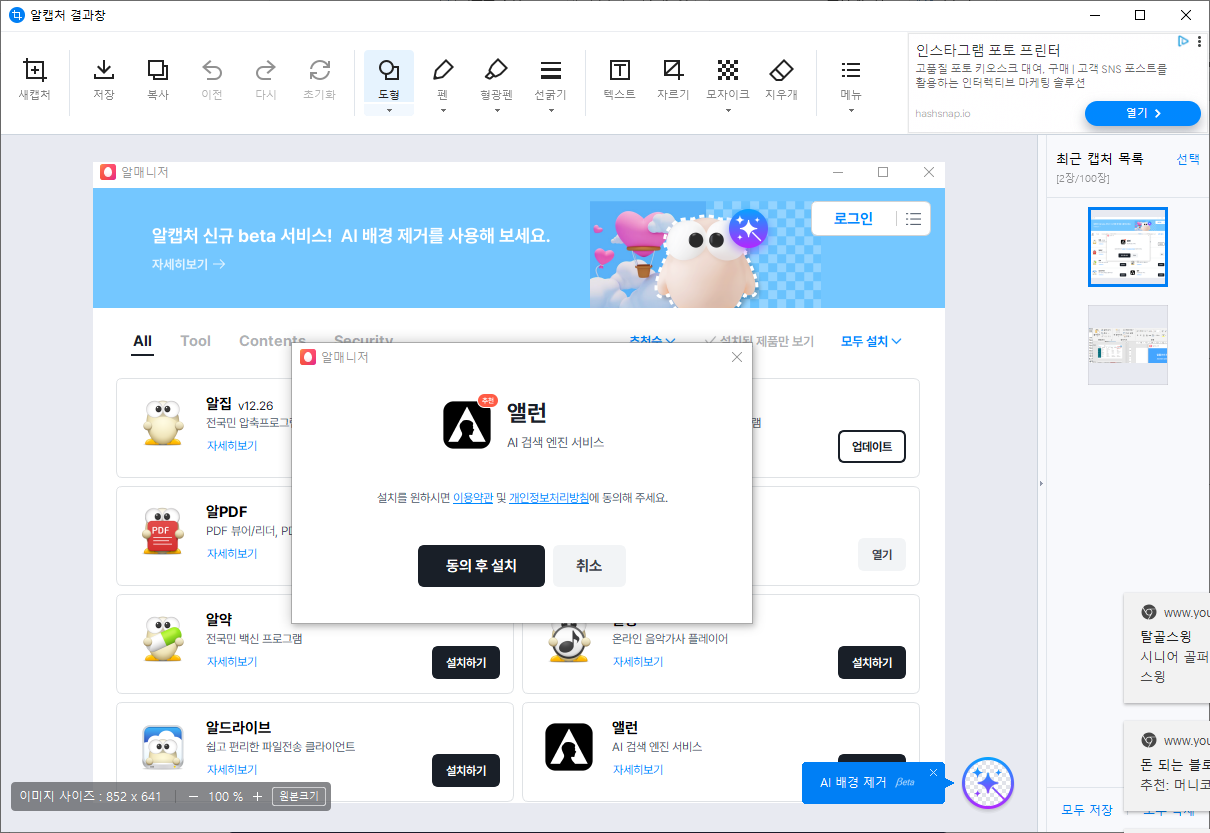Click 자세히보기 arrow link in blue banner
The width and height of the screenshot is (1210, 833).
click(188, 264)
